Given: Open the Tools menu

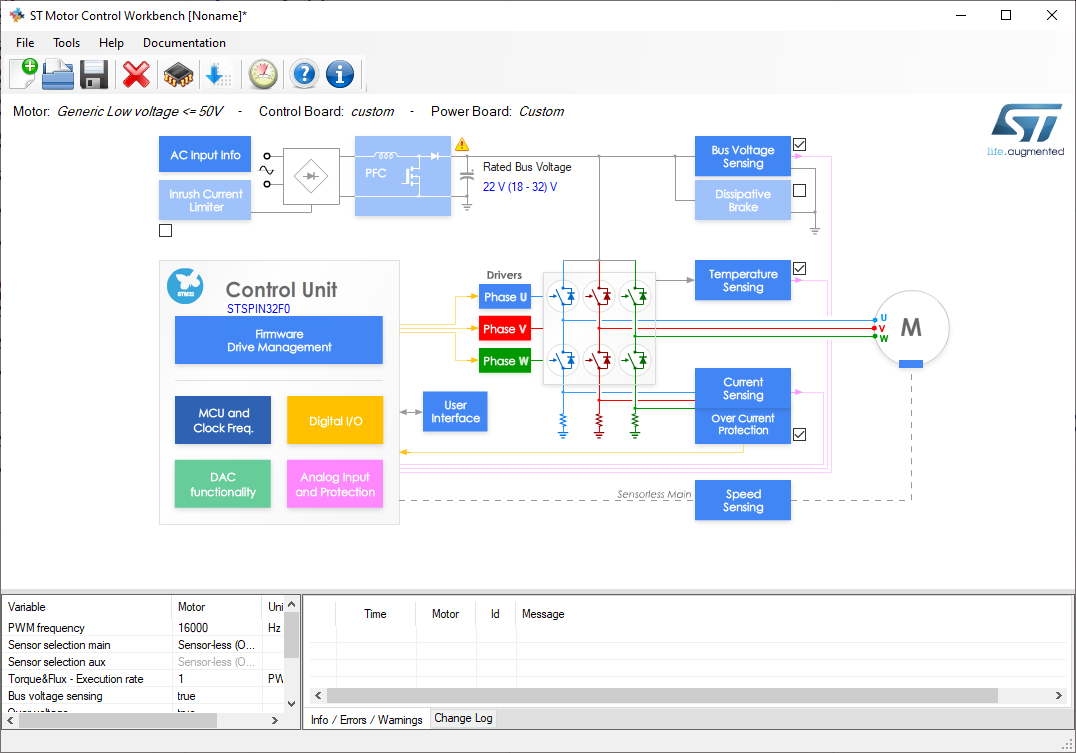Looking at the screenshot, I should pyautogui.click(x=66, y=43).
